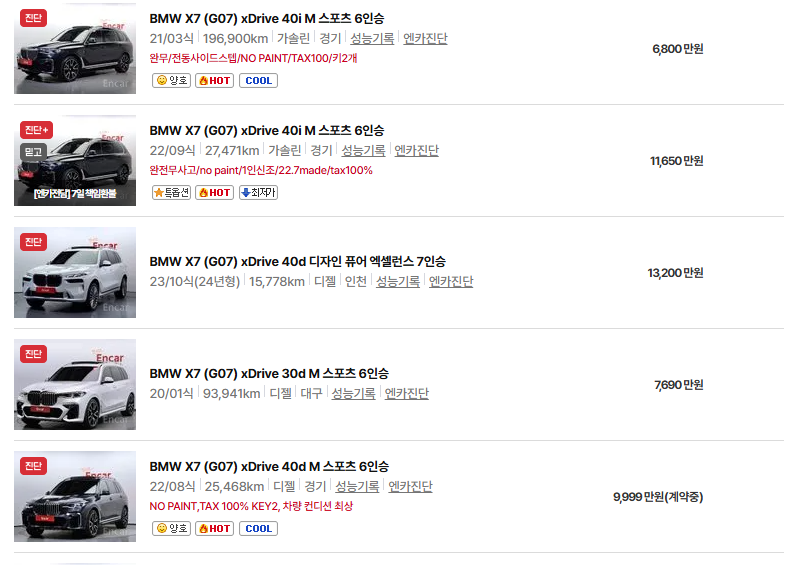Open 성능기록 link for 40d 디자인 퓨어 listing
This screenshot has width=800, height=565.
coord(398,281)
